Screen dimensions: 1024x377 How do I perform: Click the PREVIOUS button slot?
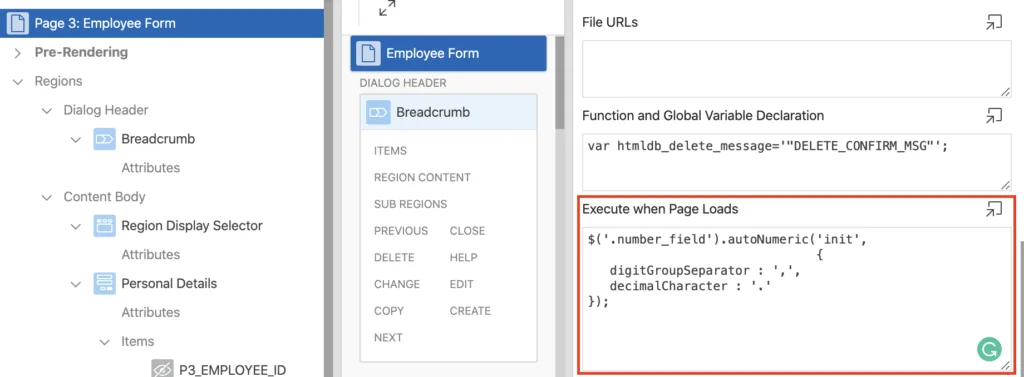[x=401, y=231]
